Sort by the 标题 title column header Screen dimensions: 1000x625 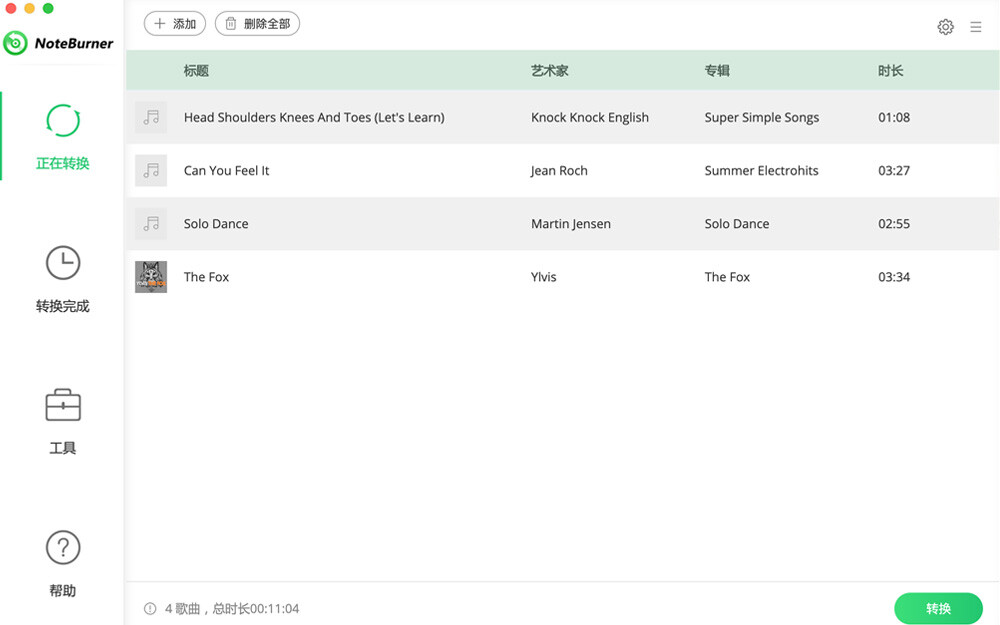[x=196, y=71]
